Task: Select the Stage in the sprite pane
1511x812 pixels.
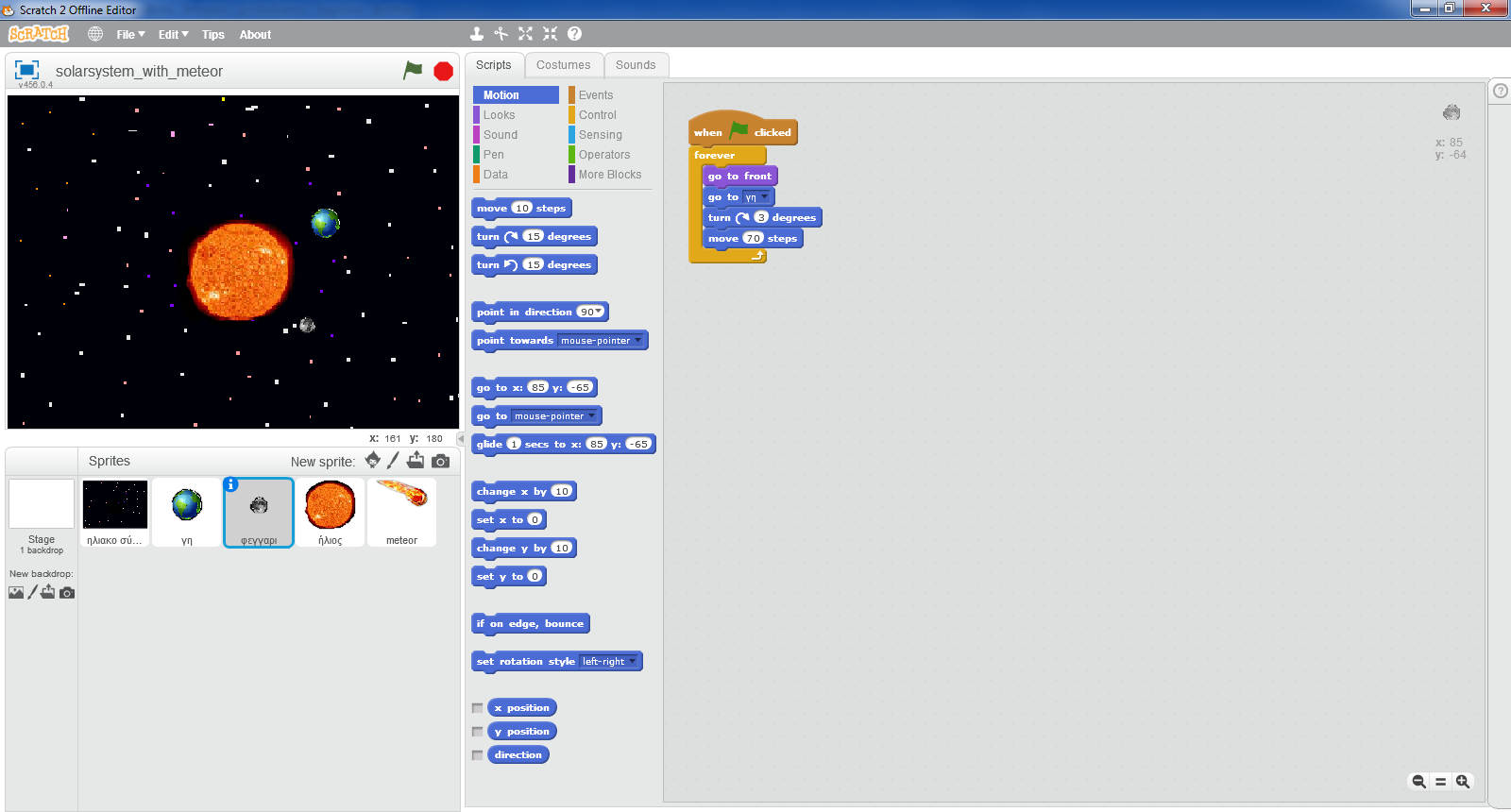Action: [x=42, y=516]
